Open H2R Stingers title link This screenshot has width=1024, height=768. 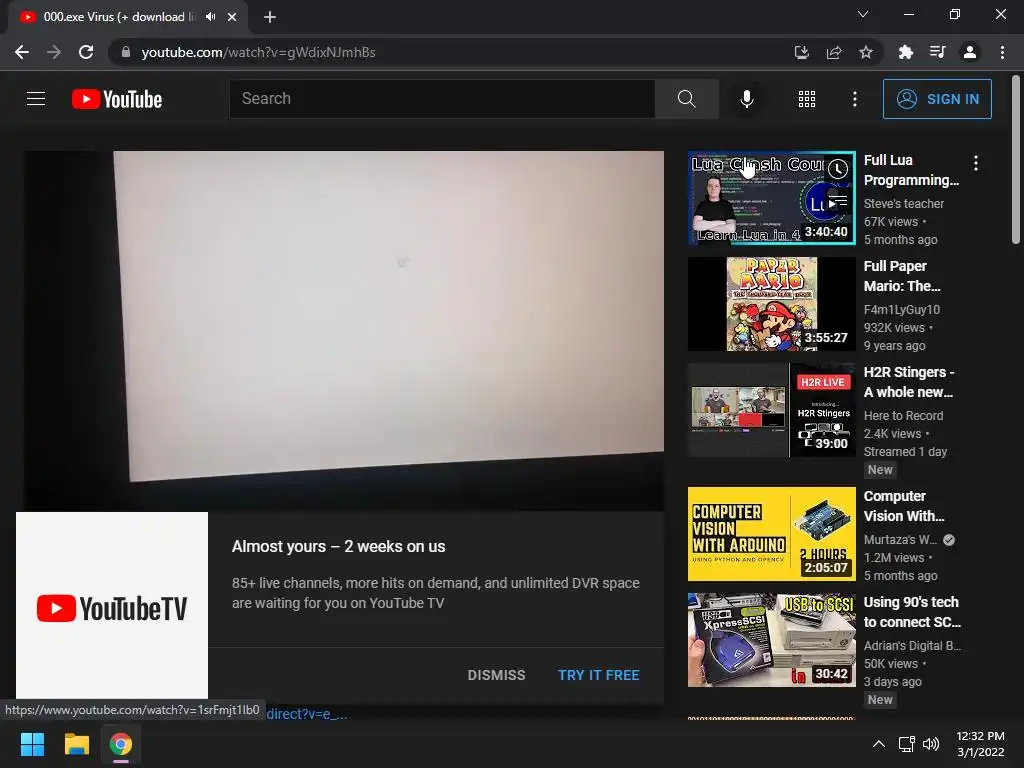click(908, 382)
